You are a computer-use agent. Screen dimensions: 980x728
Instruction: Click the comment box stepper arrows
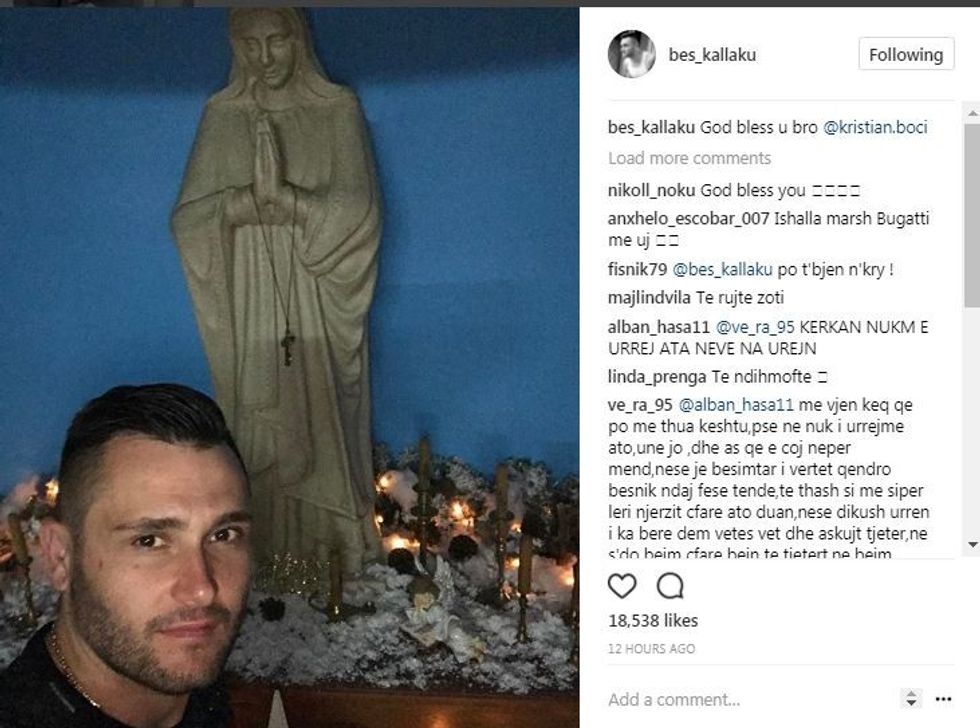911,699
